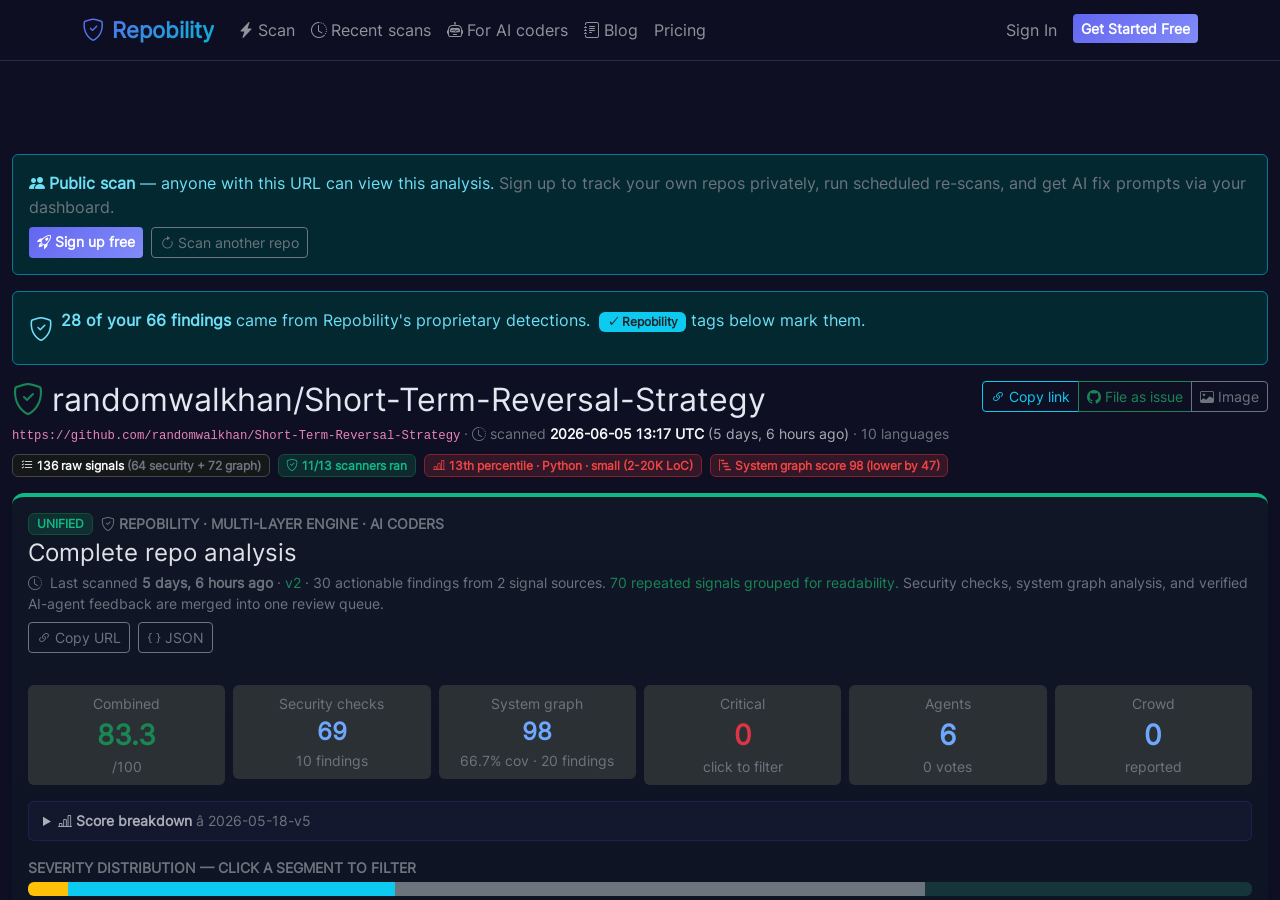1280x900 pixels.
Task: Click the scan date 2026-06-05 13:17 UTC
Action: (627, 434)
